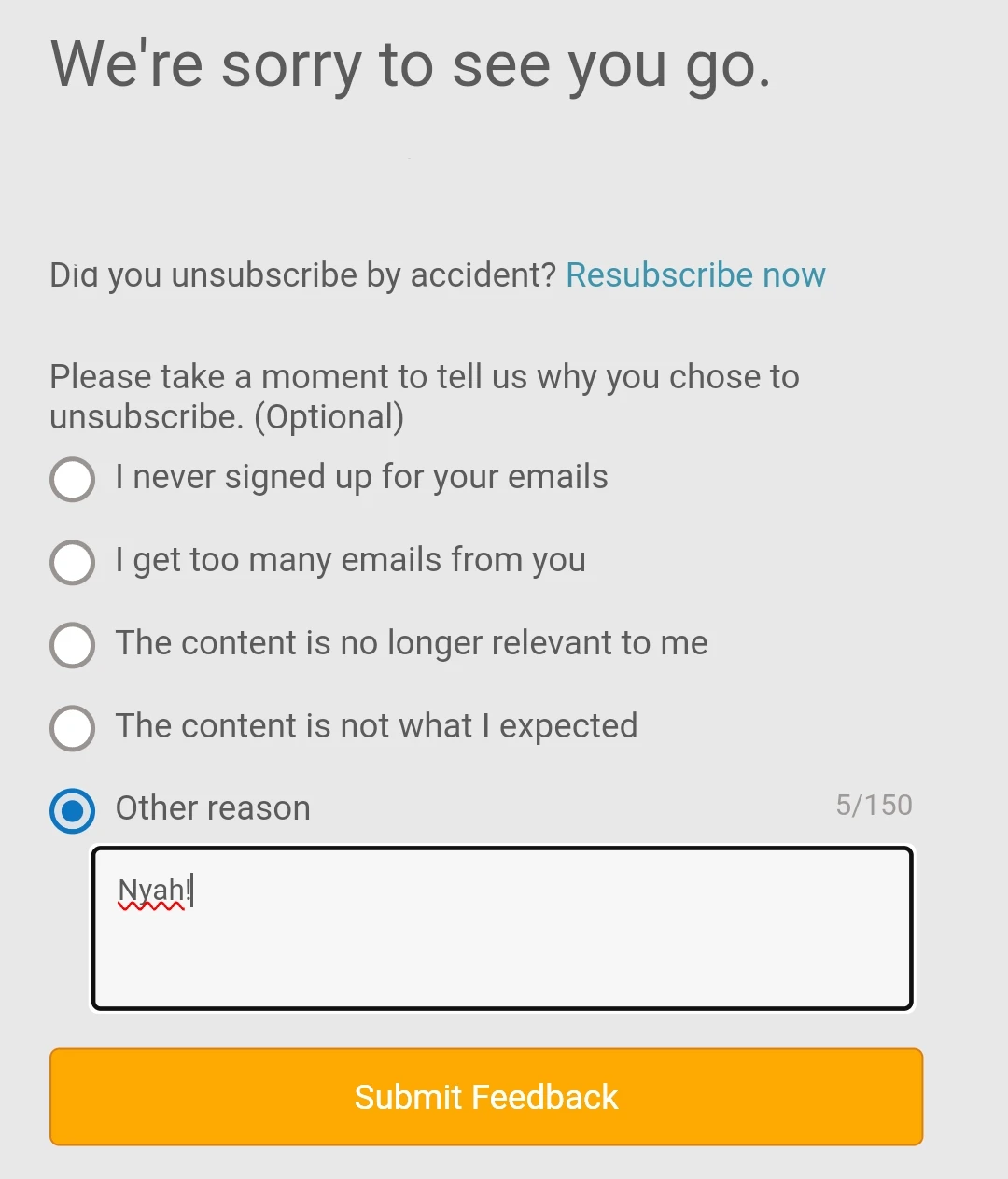
Task: Click the word 'unsubscribe.' before (Optional)
Action: (x=147, y=417)
